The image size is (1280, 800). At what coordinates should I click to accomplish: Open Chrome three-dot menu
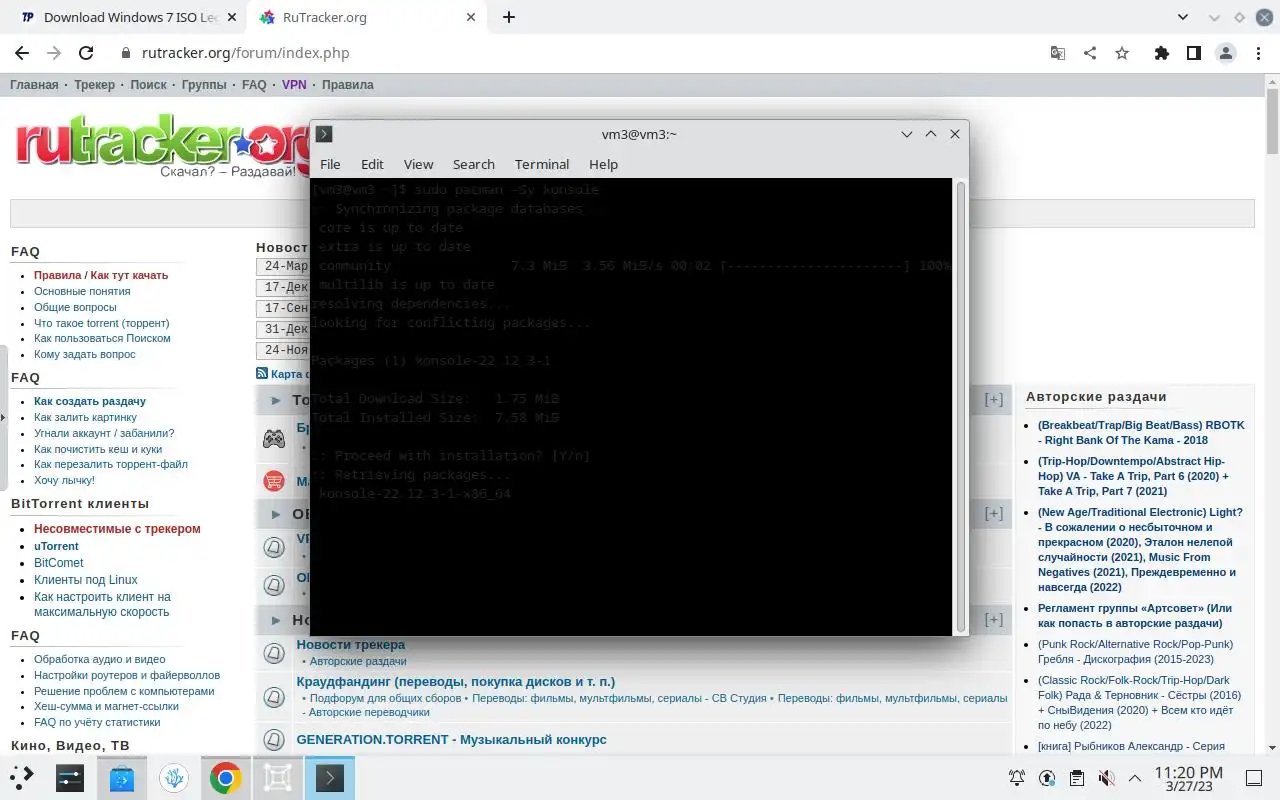click(x=1257, y=53)
